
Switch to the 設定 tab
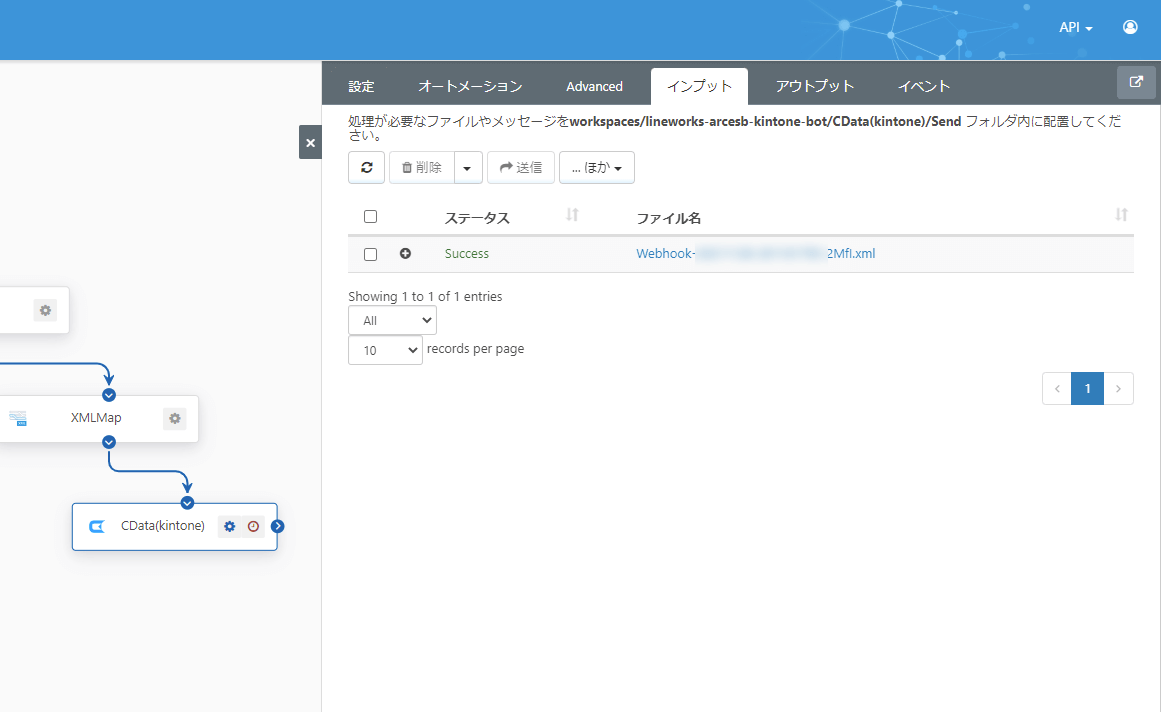click(361, 87)
